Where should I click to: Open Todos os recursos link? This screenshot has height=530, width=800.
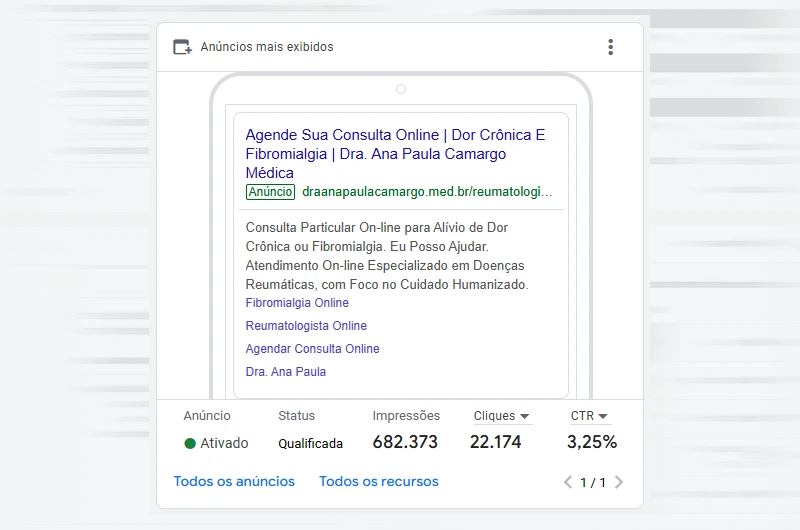click(379, 481)
